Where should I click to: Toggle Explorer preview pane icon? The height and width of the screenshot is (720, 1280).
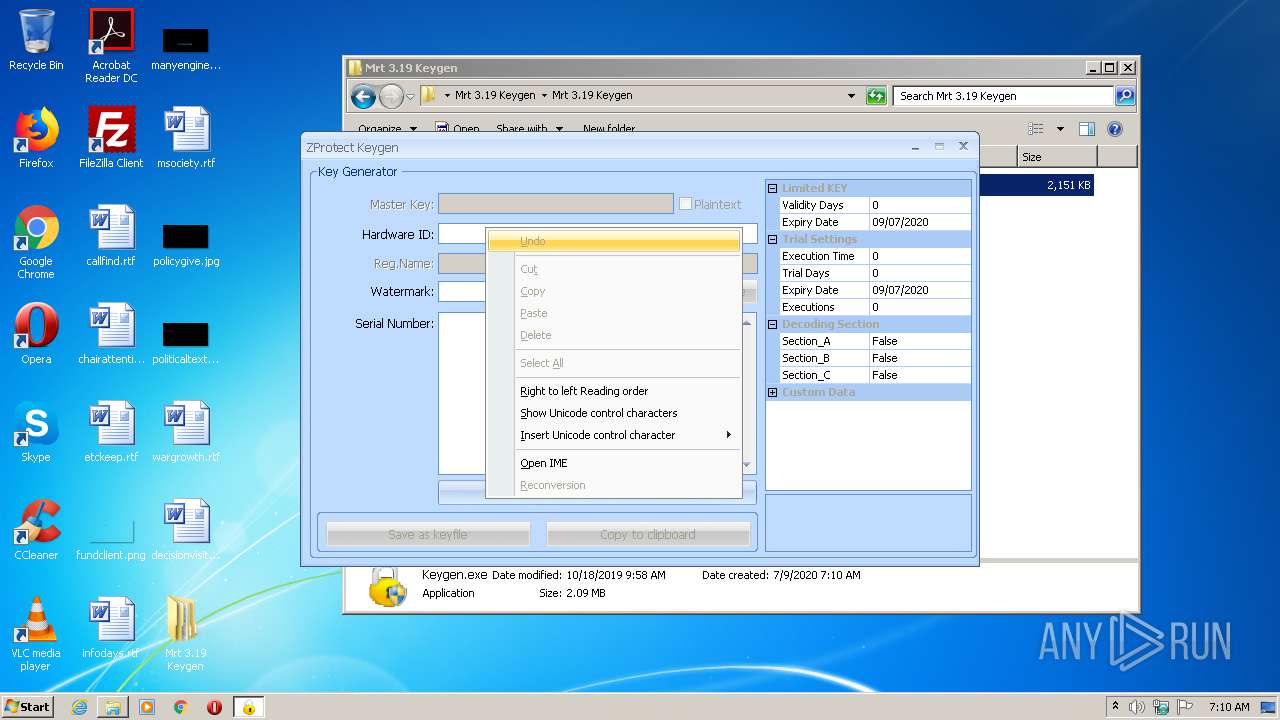(1087, 129)
